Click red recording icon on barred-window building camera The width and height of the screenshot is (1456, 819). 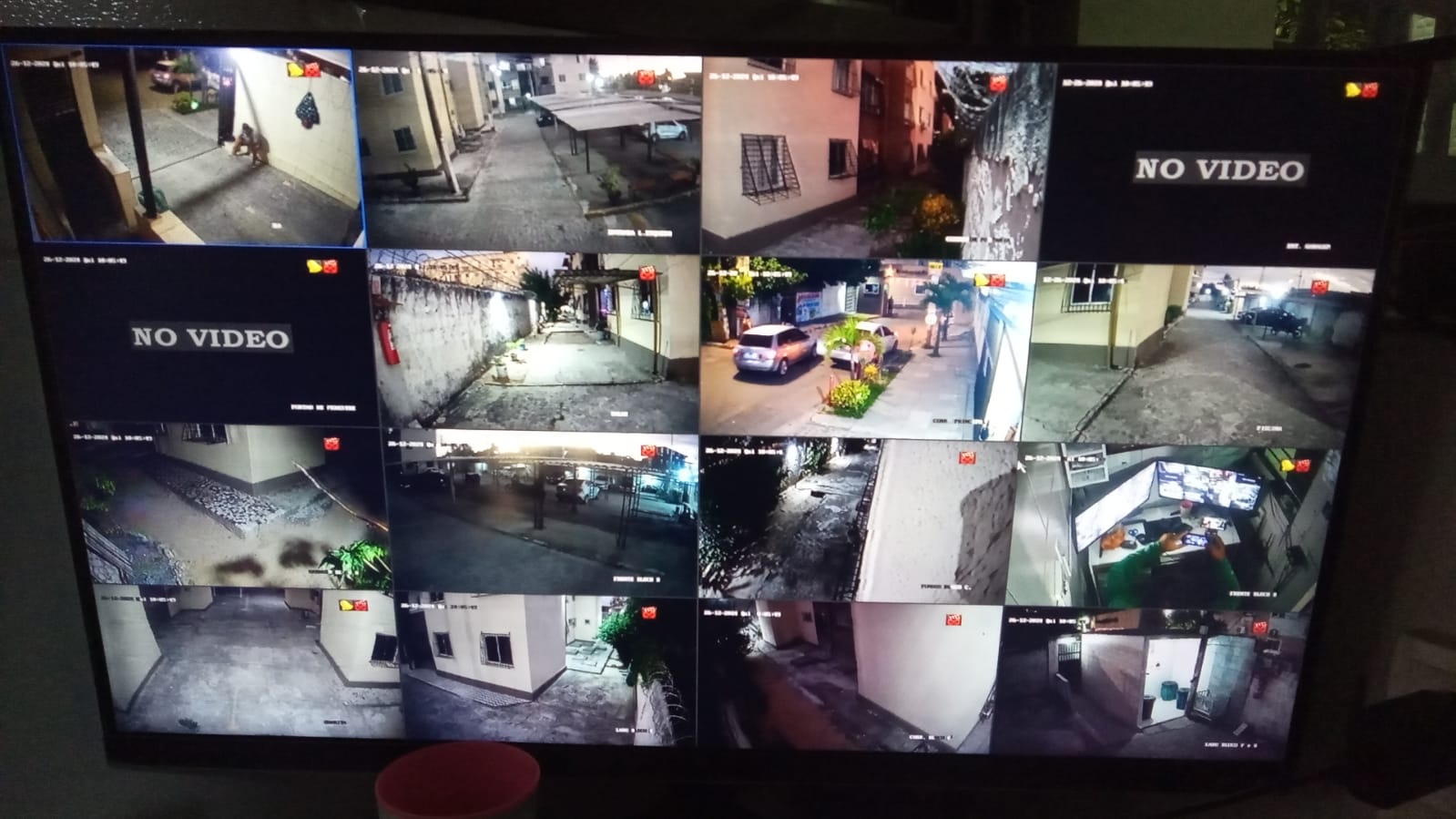998,85
